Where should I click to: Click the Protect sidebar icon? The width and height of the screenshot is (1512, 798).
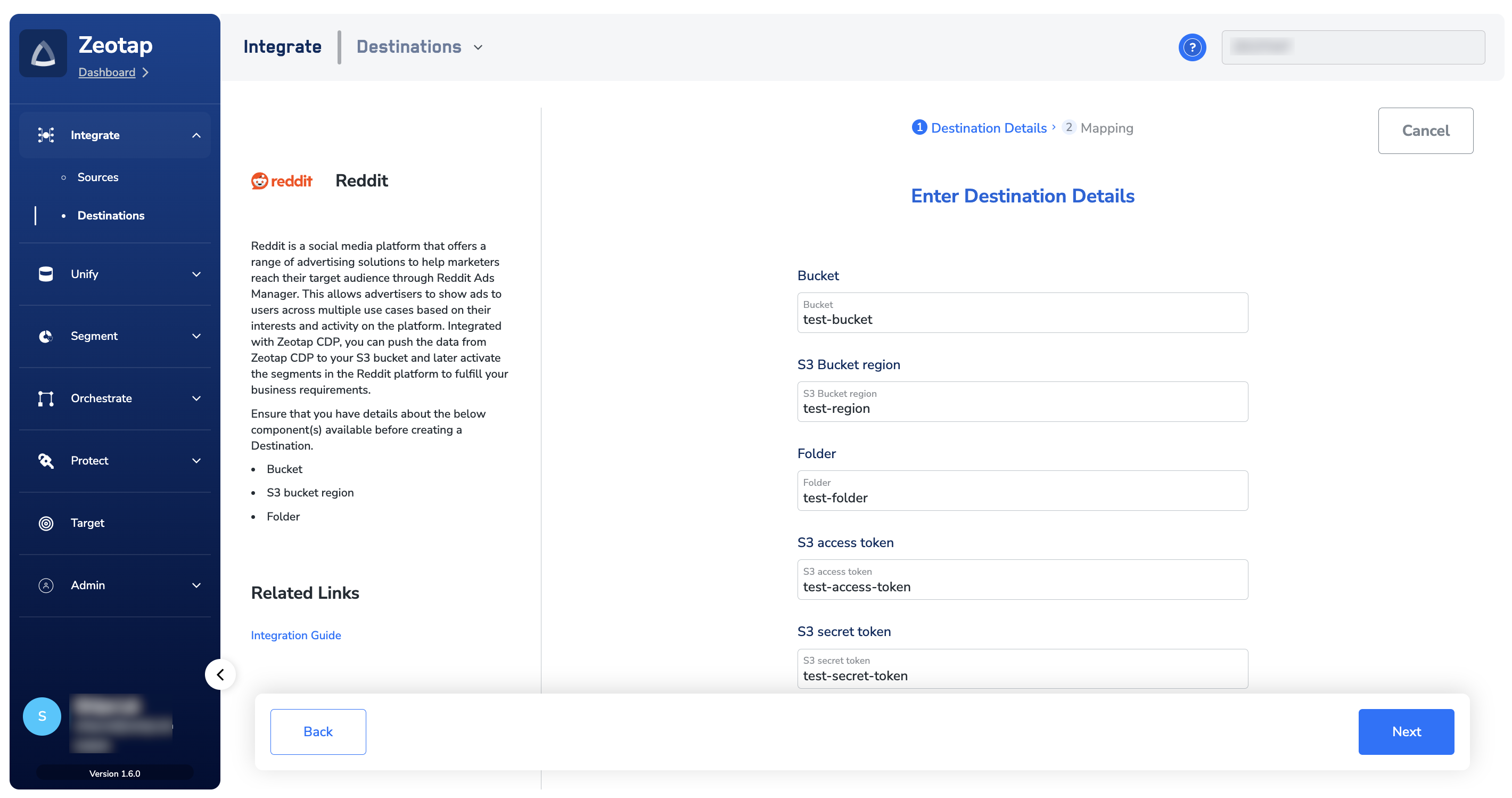[46, 461]
